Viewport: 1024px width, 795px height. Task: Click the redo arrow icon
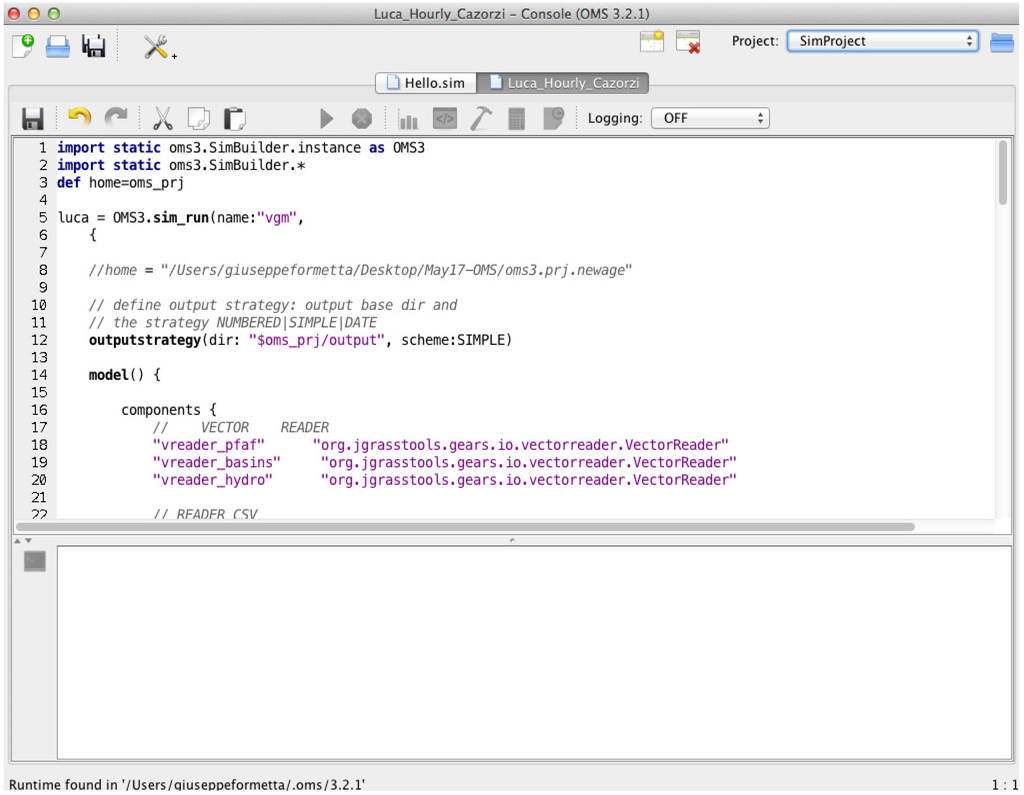coord(116,118)
